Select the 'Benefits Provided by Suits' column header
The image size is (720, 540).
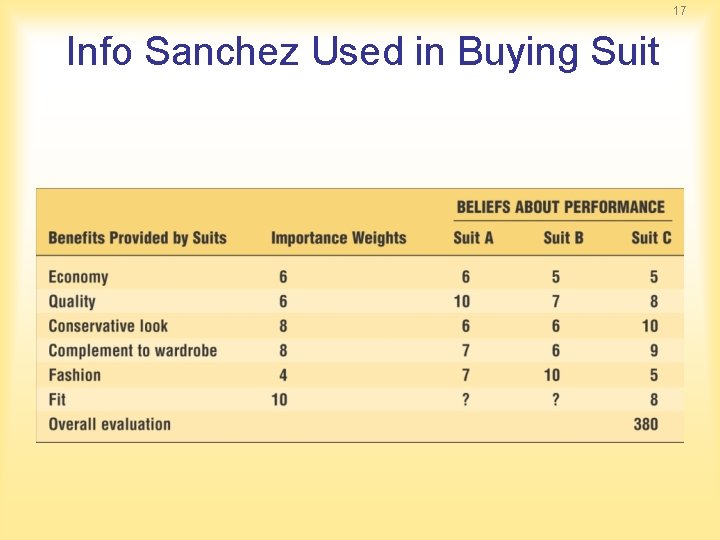coord(138,238)
